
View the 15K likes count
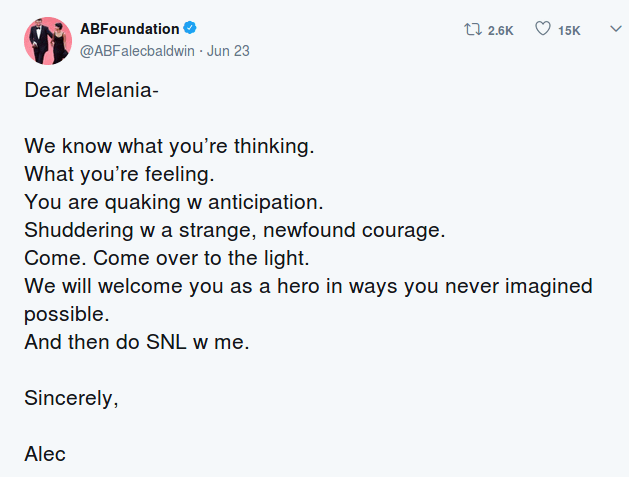[569, 31]
